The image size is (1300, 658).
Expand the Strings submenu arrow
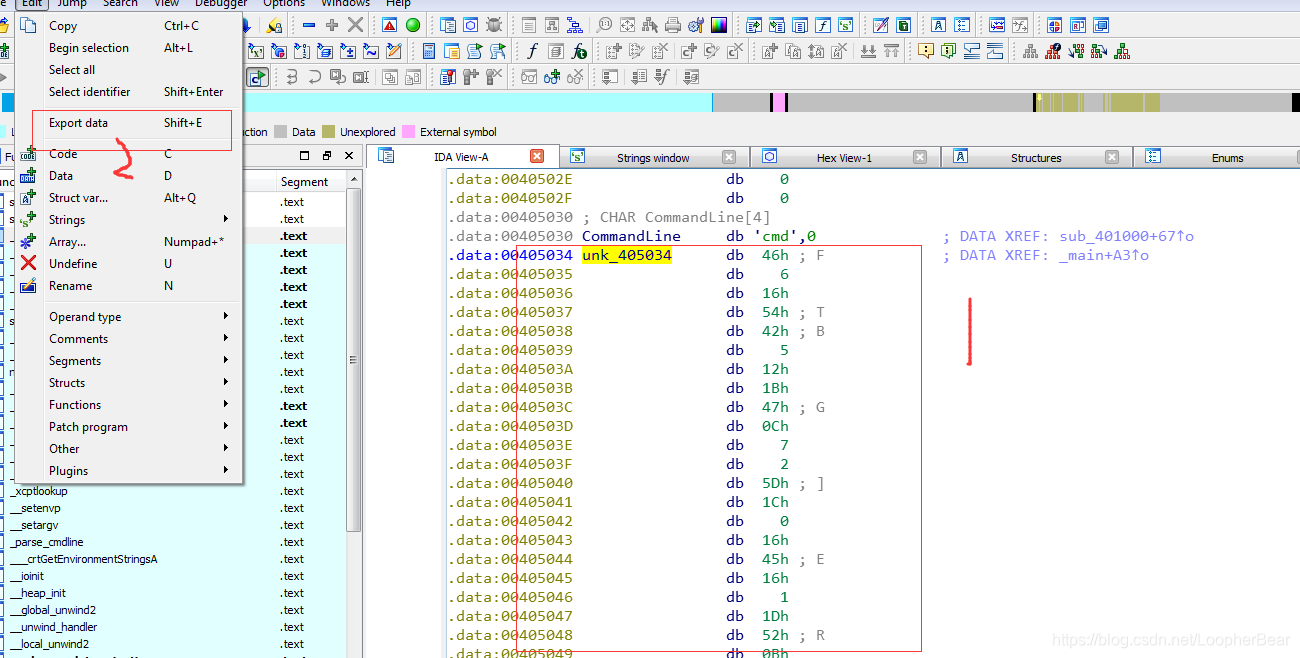226,219
